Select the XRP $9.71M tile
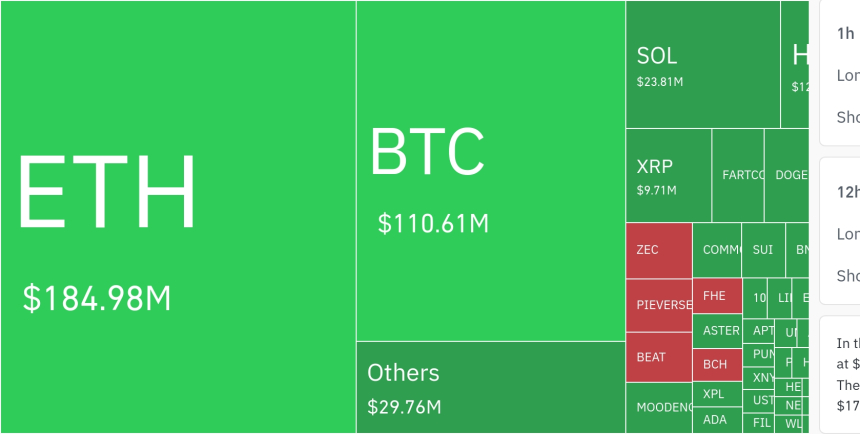 point(668,175)
